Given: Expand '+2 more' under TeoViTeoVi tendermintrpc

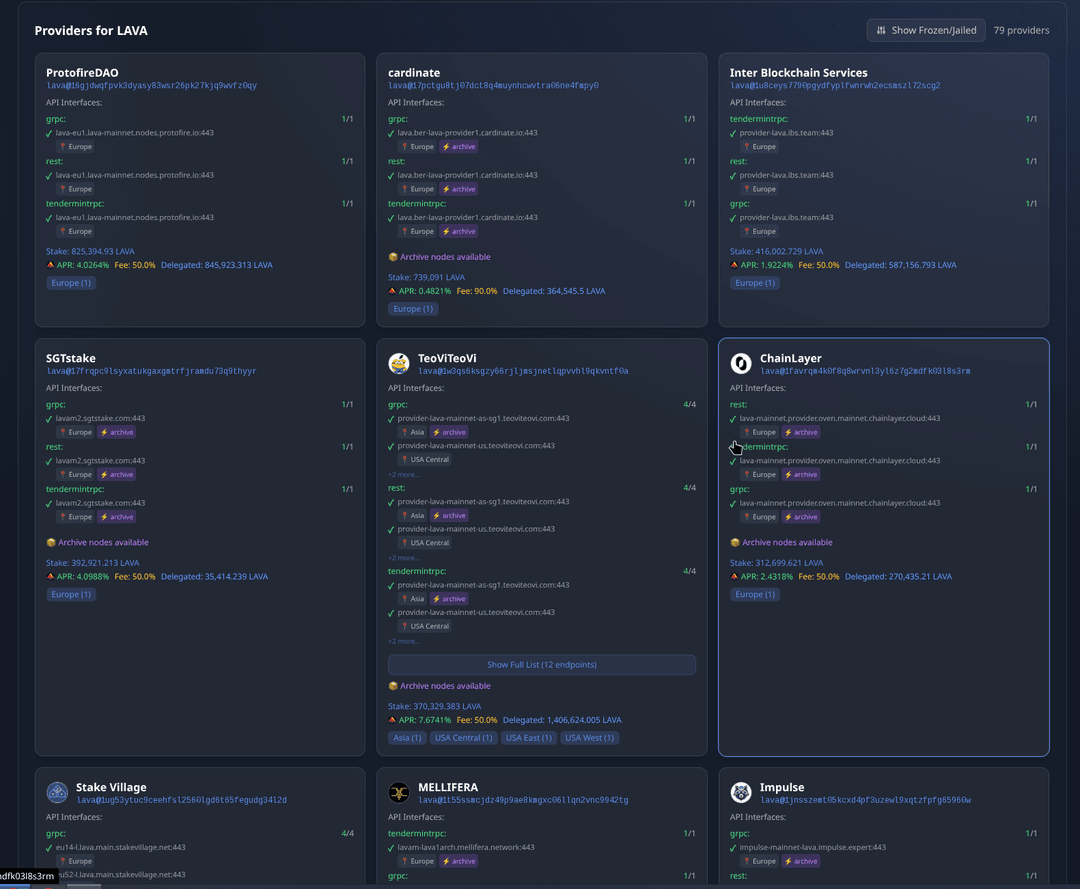Looking at the screenshot, I should click(404, 641).
